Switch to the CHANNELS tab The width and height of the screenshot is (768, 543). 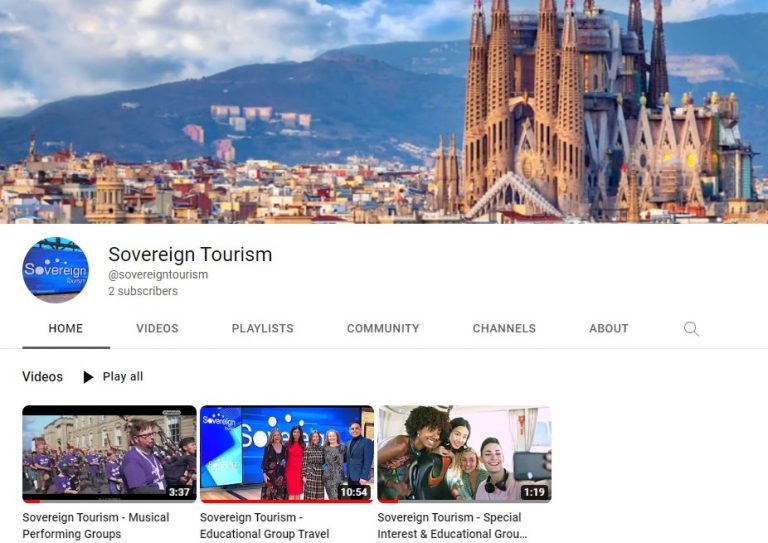pyautogui.click(x=504, y=328)
